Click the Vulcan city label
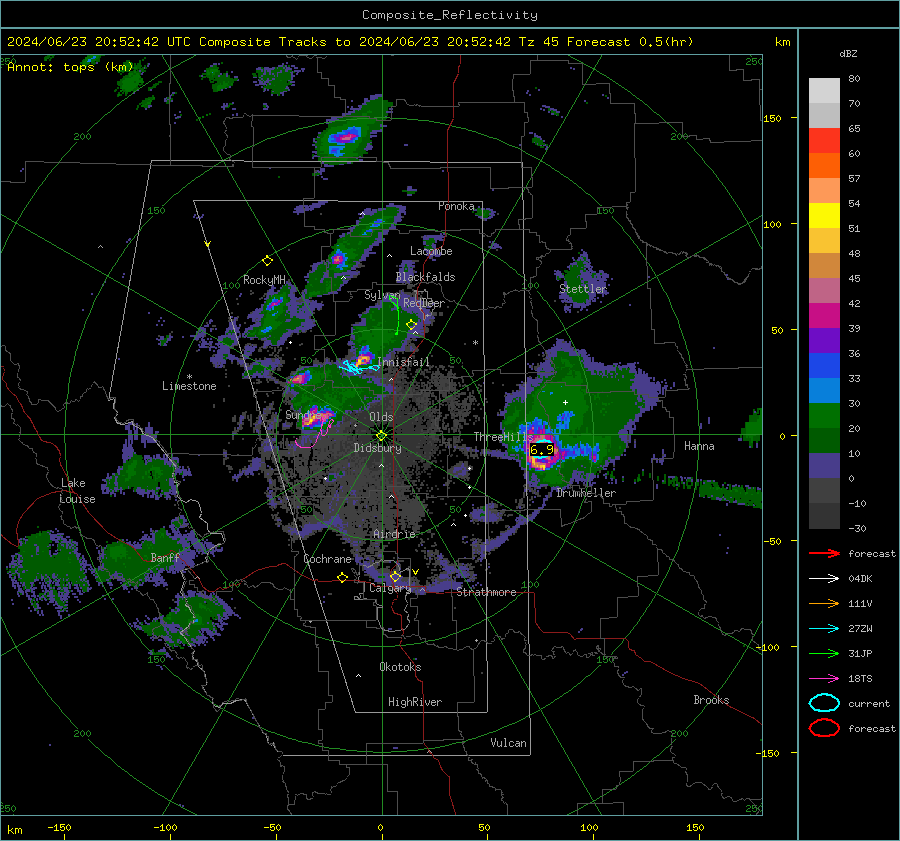This screenshot has height=841, width=900. (508, 743)
